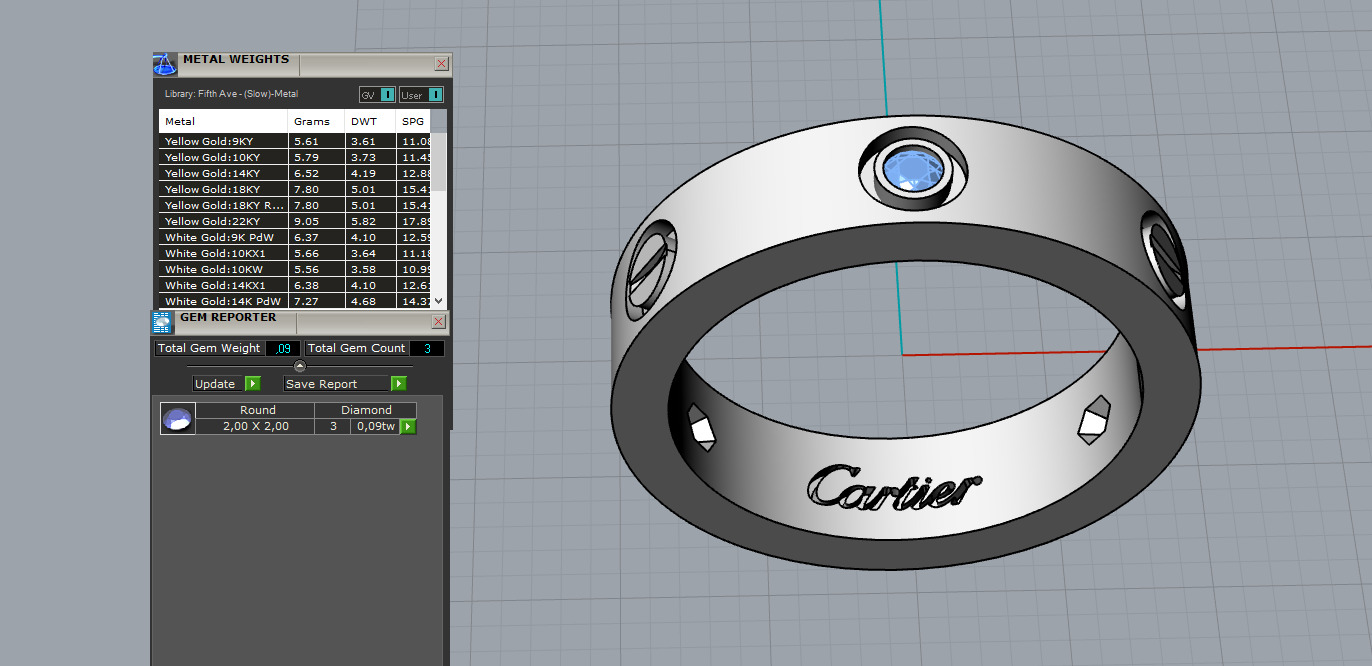
Task: Sort by the Grams column header
Action: [316, 121]
